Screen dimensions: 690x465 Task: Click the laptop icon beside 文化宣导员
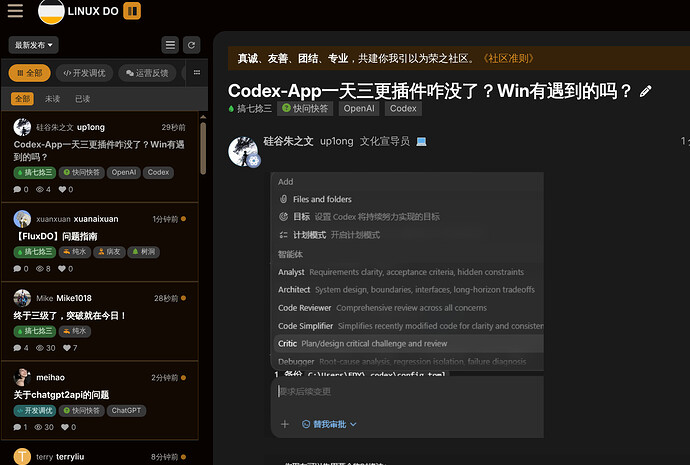coord(421,142)
